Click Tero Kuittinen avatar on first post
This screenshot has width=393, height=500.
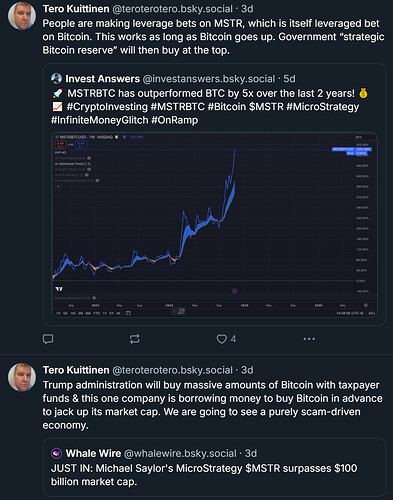pos(22,16)
